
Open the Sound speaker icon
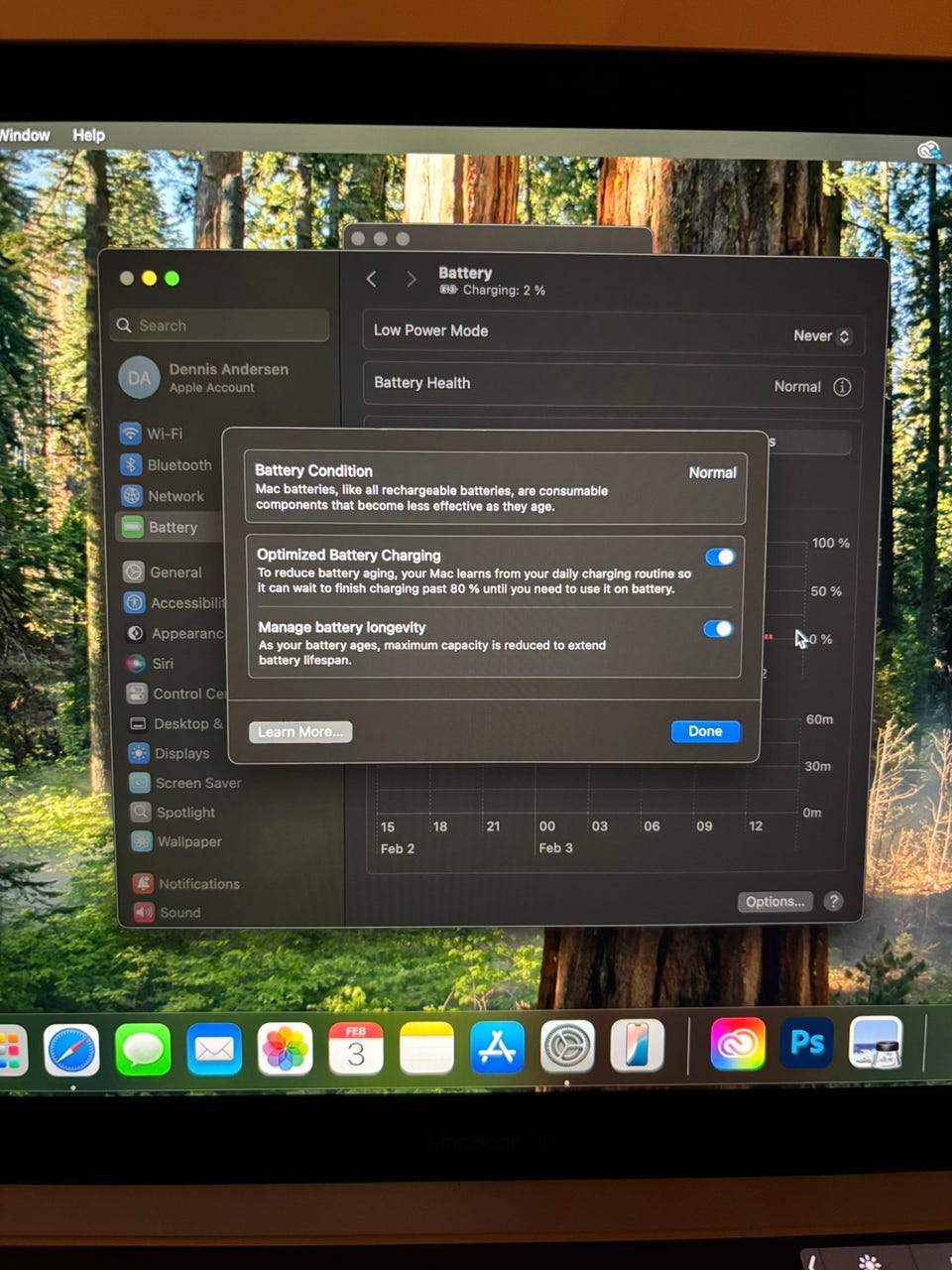click(x=144, y=912)
